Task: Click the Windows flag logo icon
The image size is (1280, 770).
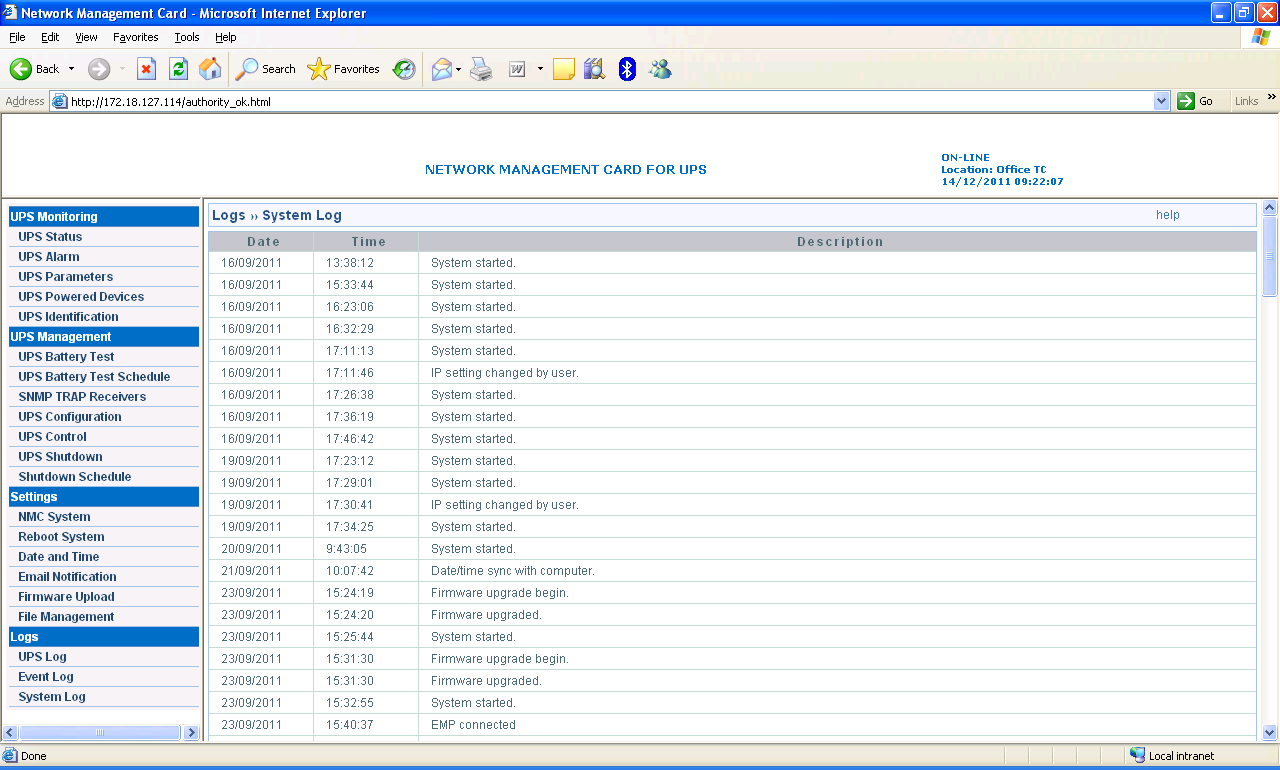Action: 1261,37
